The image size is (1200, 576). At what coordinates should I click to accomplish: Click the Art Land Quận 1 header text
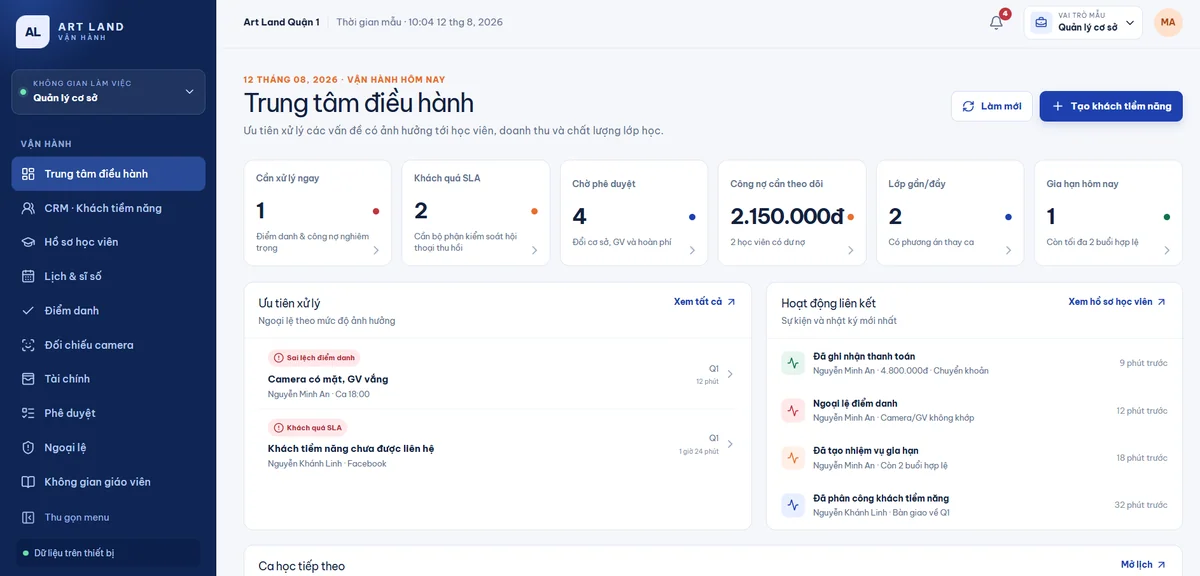click(x=281, y=22)
